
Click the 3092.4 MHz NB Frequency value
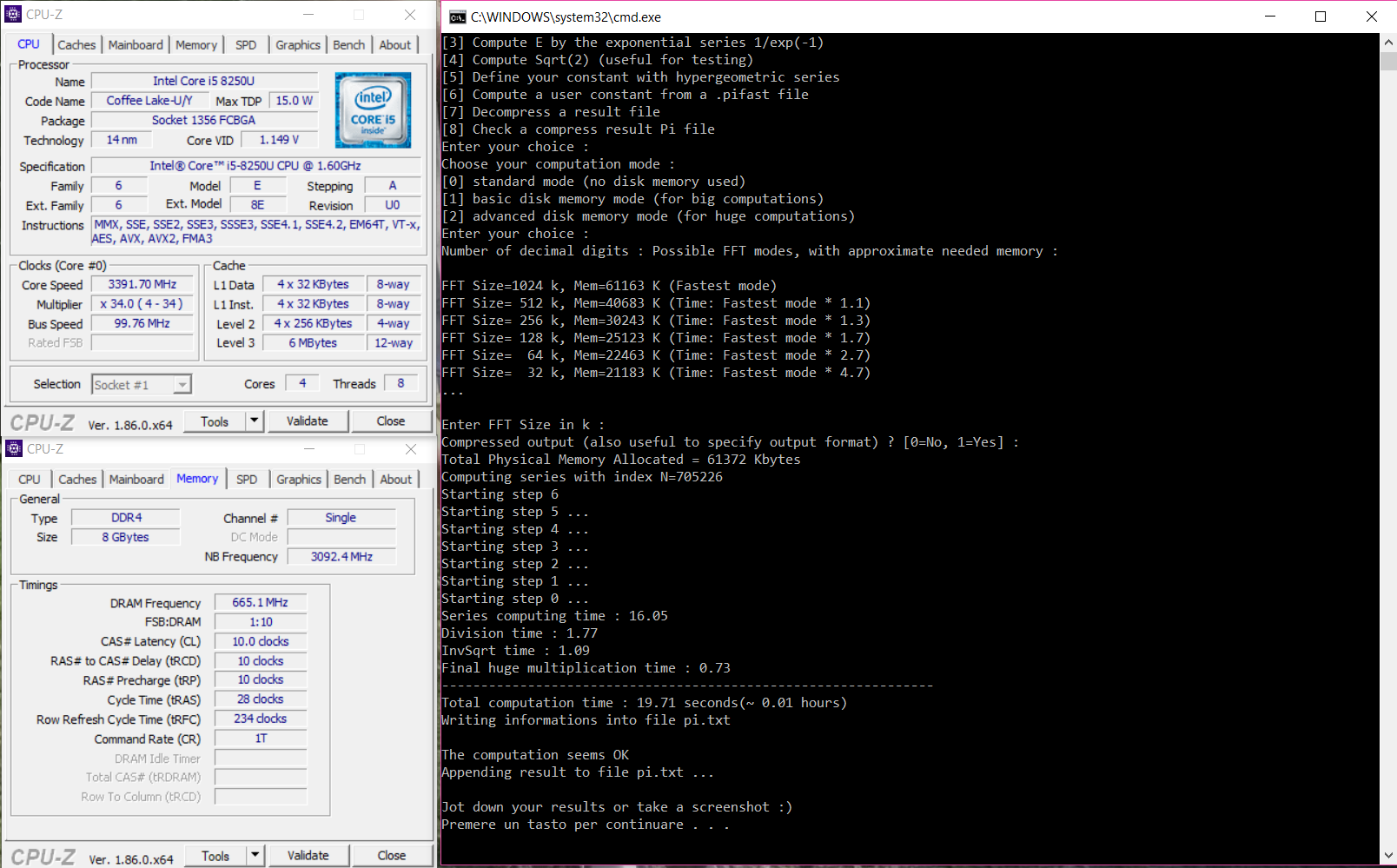pos(341,557)
